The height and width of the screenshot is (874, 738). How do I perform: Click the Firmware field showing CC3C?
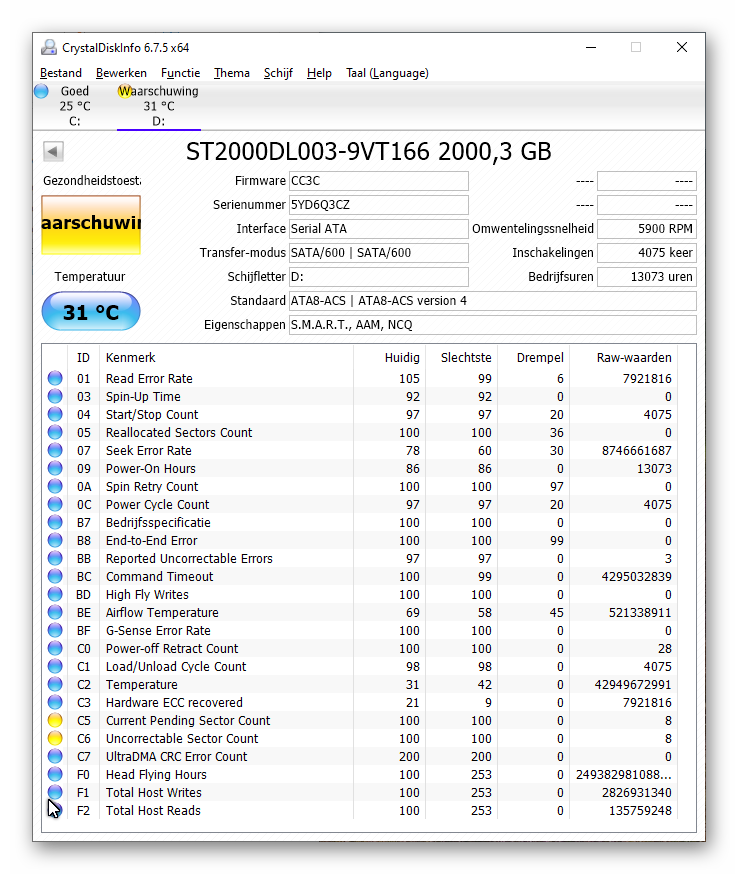click(x=377, y=181)
